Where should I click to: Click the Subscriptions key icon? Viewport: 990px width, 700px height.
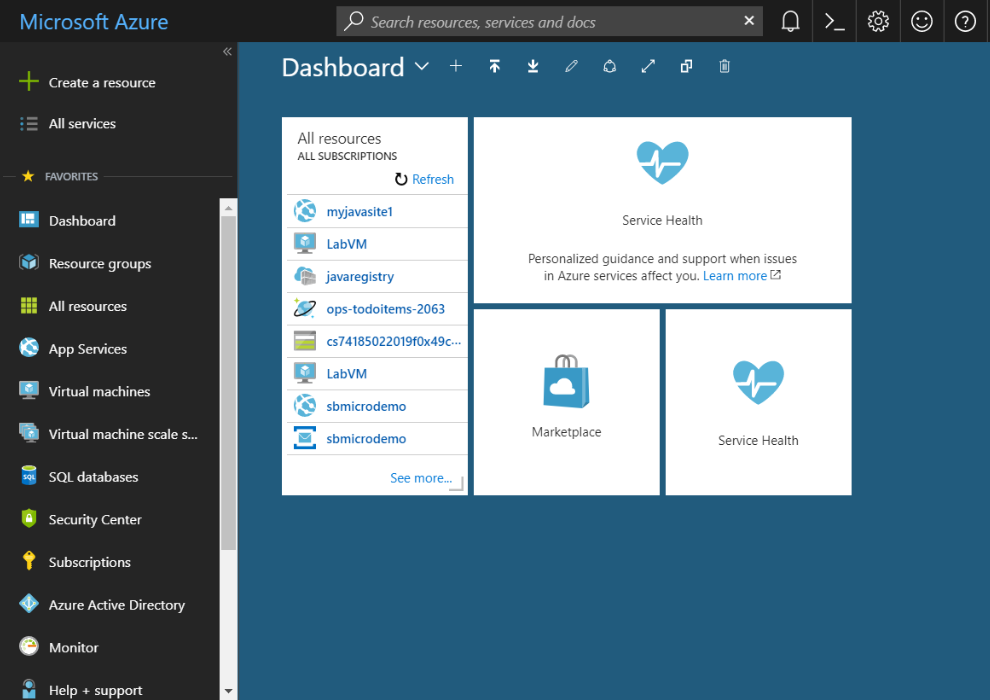pos(28,561)
